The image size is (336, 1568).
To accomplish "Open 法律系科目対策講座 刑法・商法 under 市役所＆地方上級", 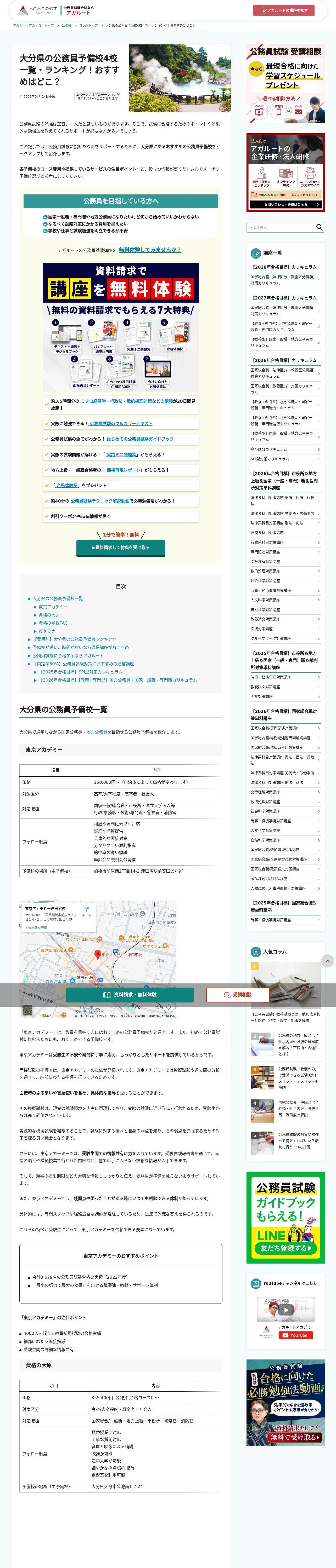I will pyautogui.click(x=285, y=523).
